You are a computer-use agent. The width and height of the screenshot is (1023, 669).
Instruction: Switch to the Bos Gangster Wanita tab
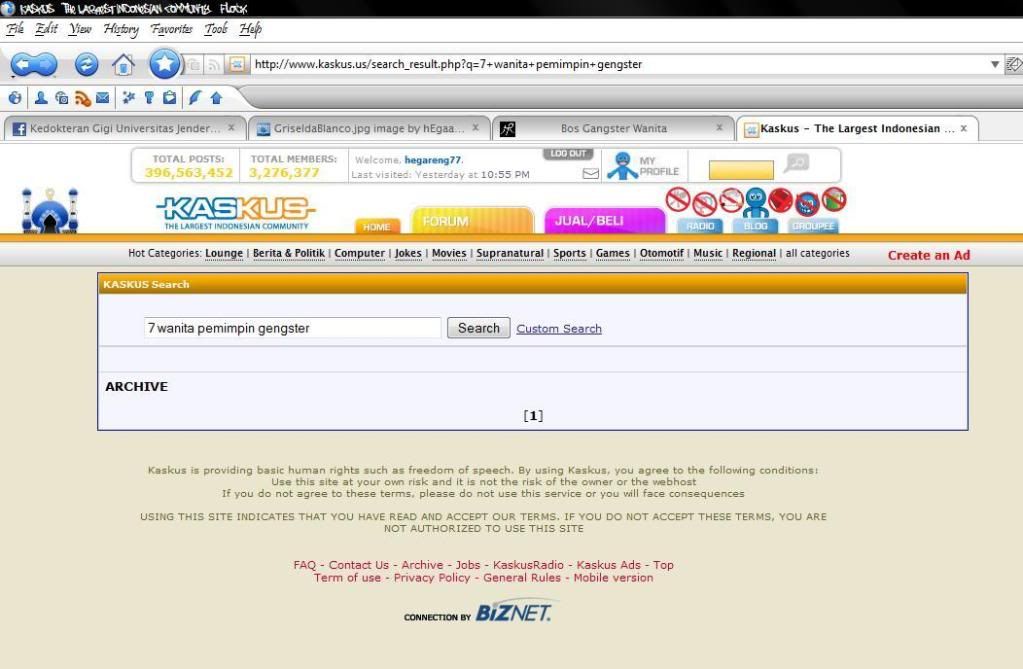coord(613,129)
